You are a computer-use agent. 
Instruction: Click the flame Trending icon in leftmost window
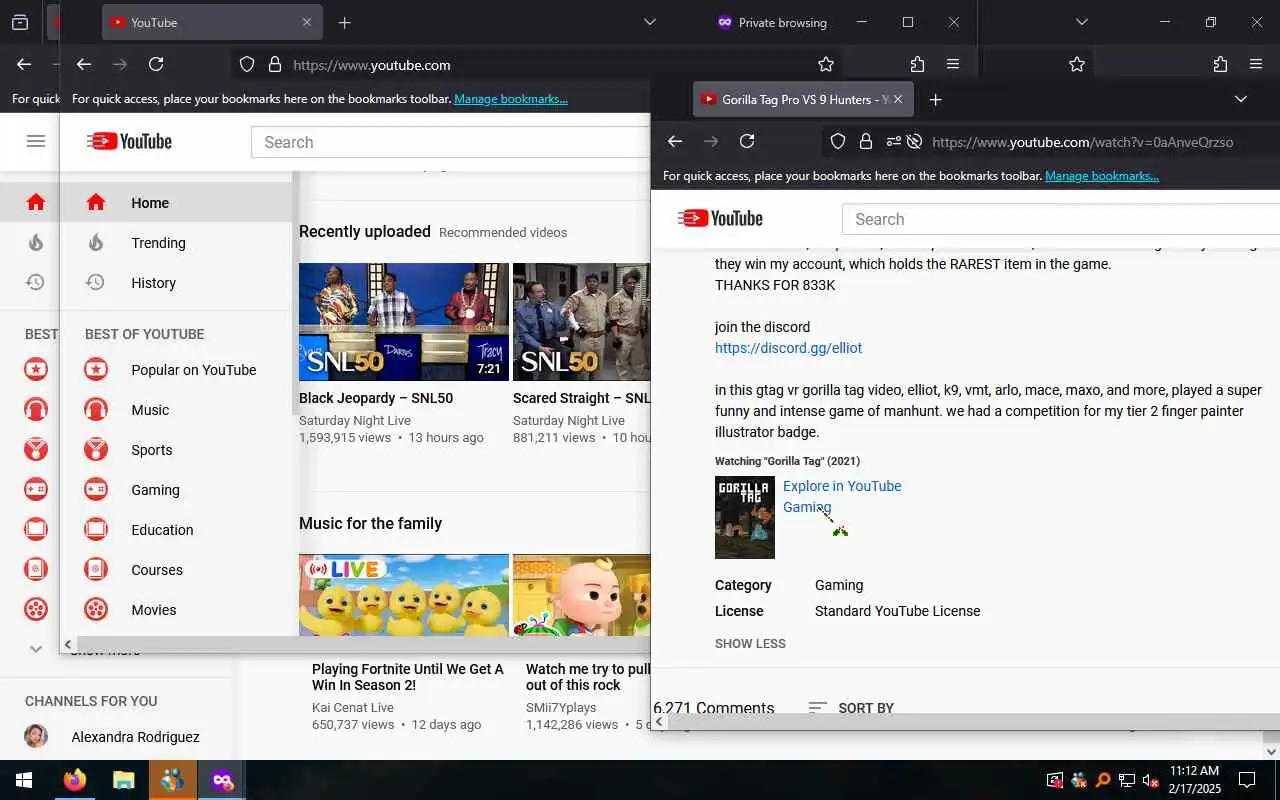point(36,242)
